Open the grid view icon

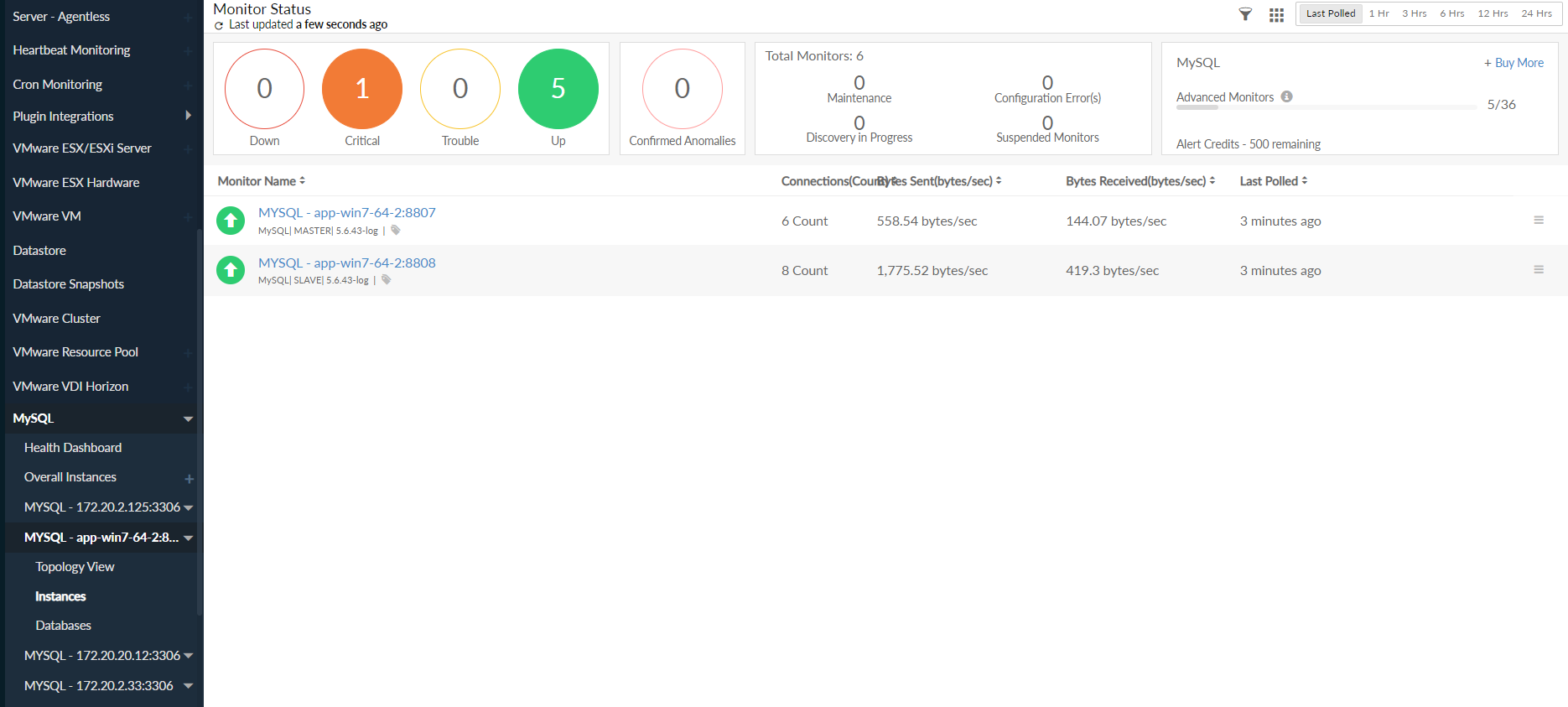tap(1276, 15)
